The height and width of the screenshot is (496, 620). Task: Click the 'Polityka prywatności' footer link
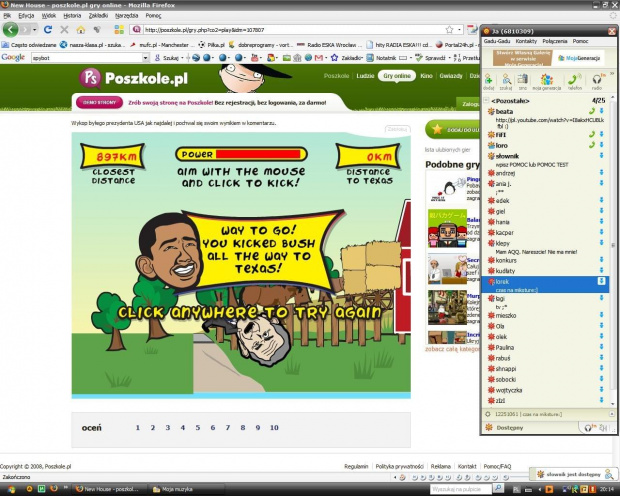pyautogui.click(x=399, y=466)
